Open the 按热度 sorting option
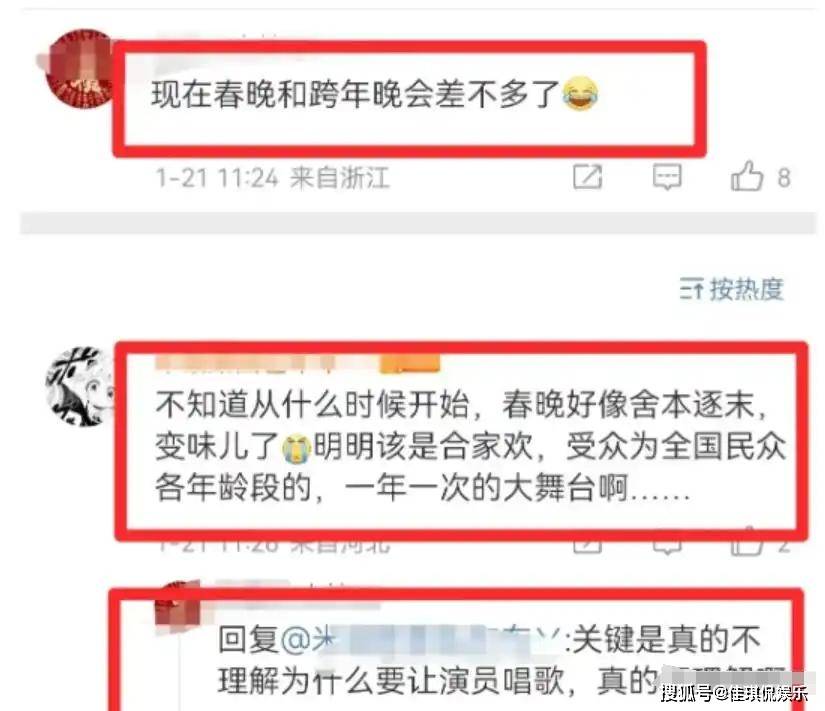The height and width of the screenshot is (711, 825). coord(731,289)
